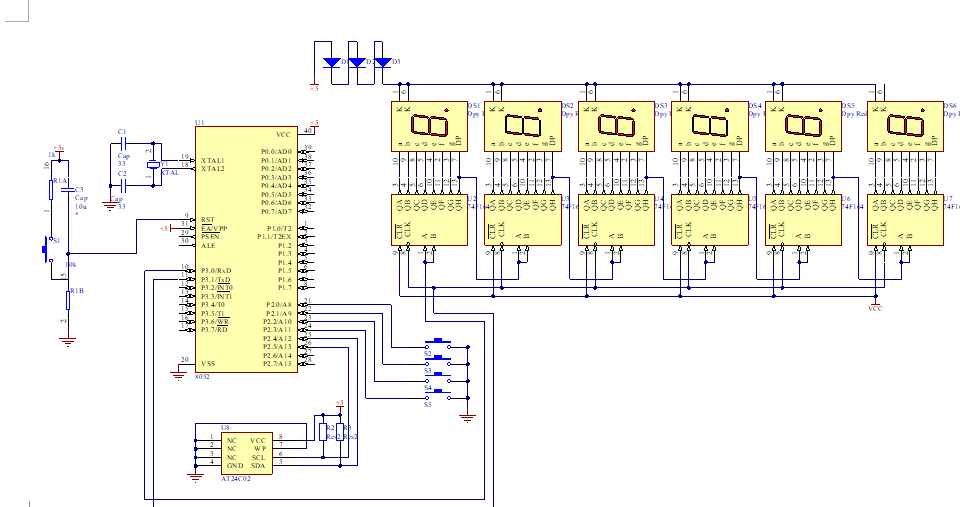Select the DS6 seven-segment display
This screenshot has width=960, height=507.
906,127
